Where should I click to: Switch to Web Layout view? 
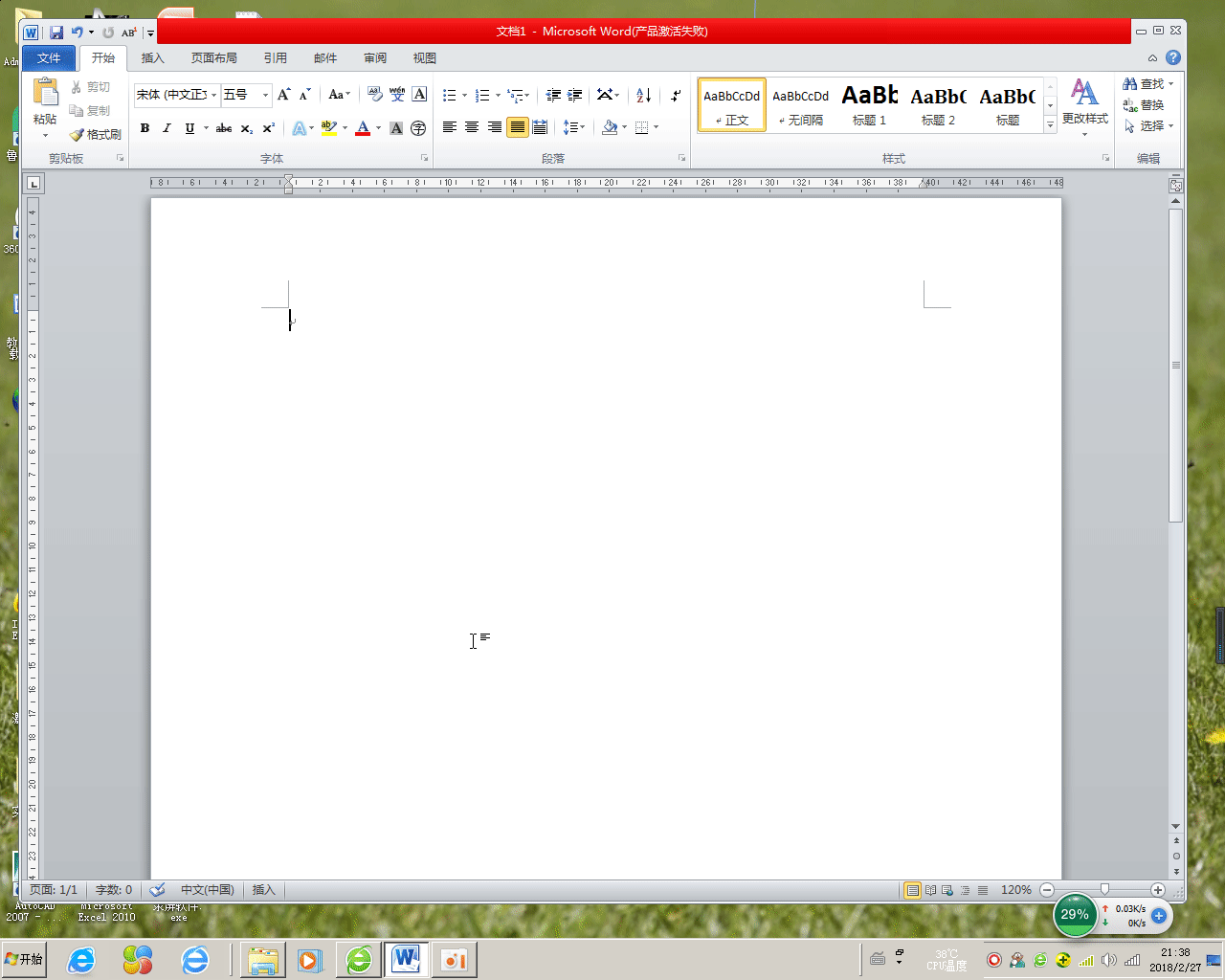coord(947,890)
